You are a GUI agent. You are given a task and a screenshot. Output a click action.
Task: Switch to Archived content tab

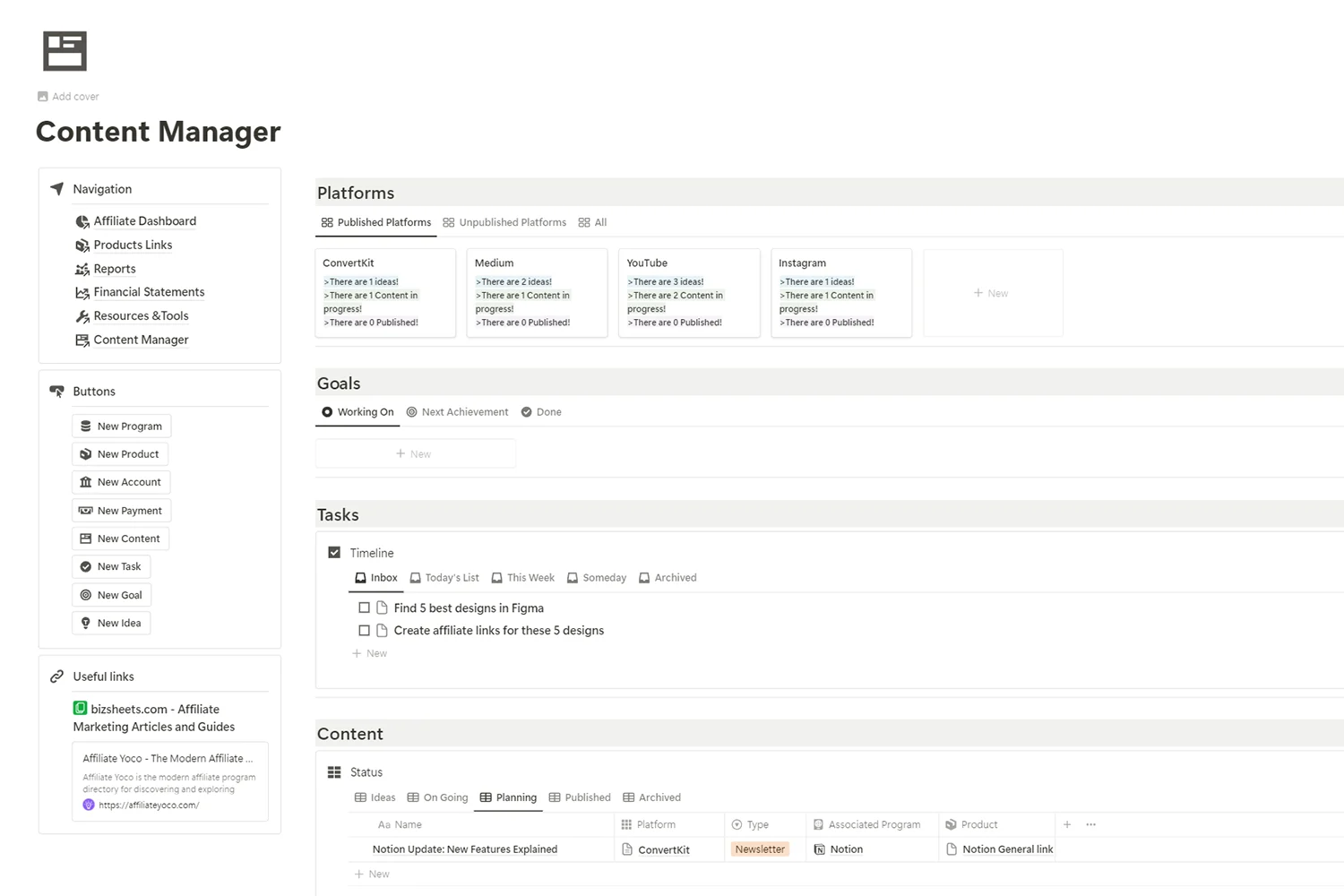[x=651, y=797]
